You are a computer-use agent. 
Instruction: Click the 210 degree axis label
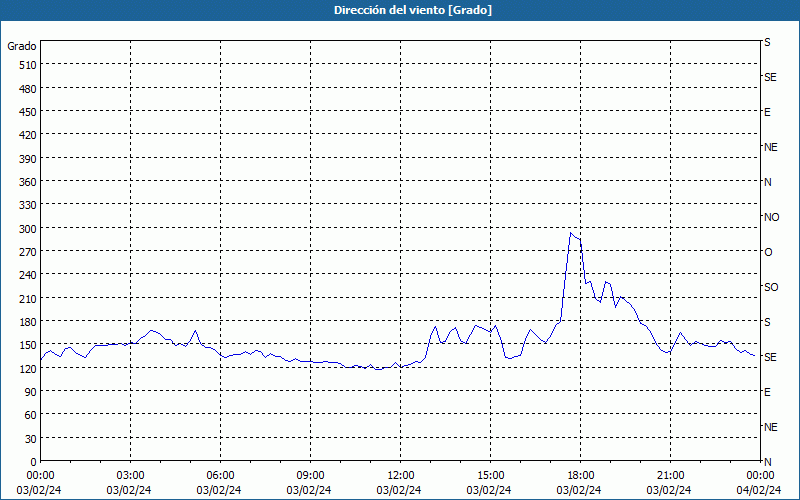click(x=28, y=298)
